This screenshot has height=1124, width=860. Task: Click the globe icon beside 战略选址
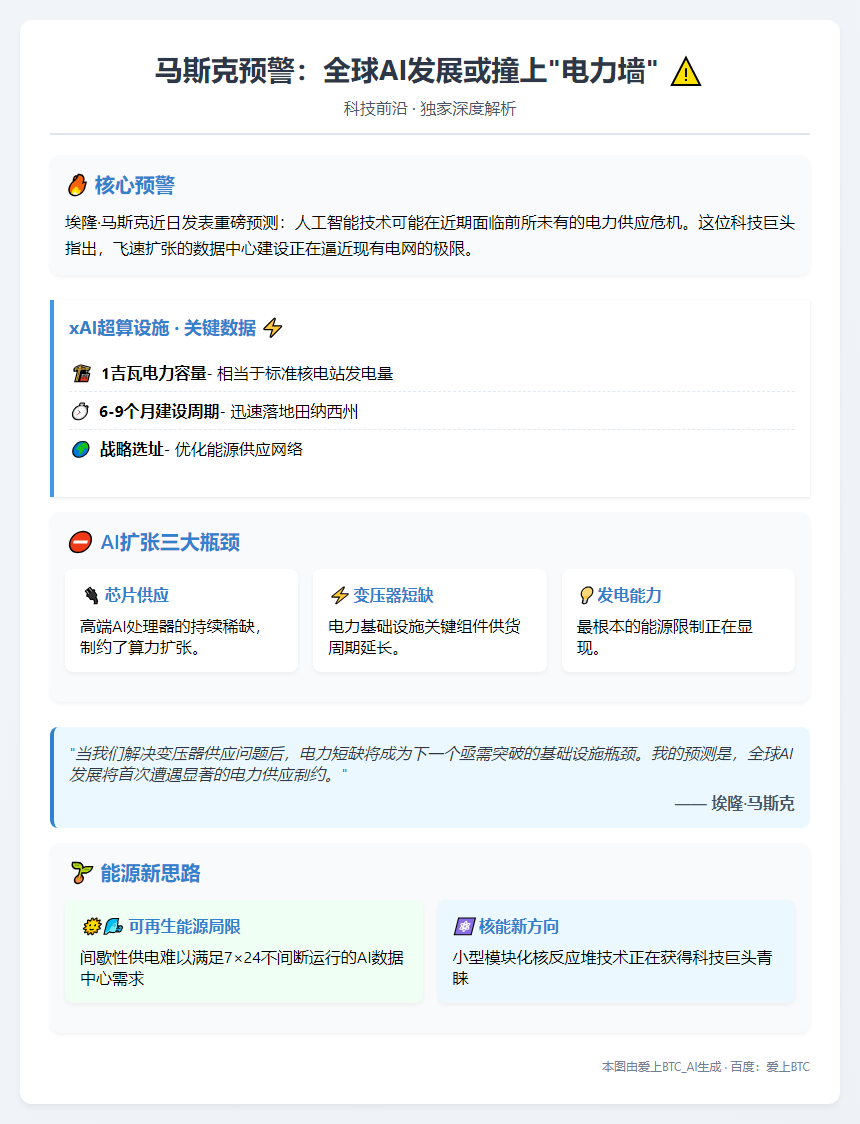click(x=81, y=449)
